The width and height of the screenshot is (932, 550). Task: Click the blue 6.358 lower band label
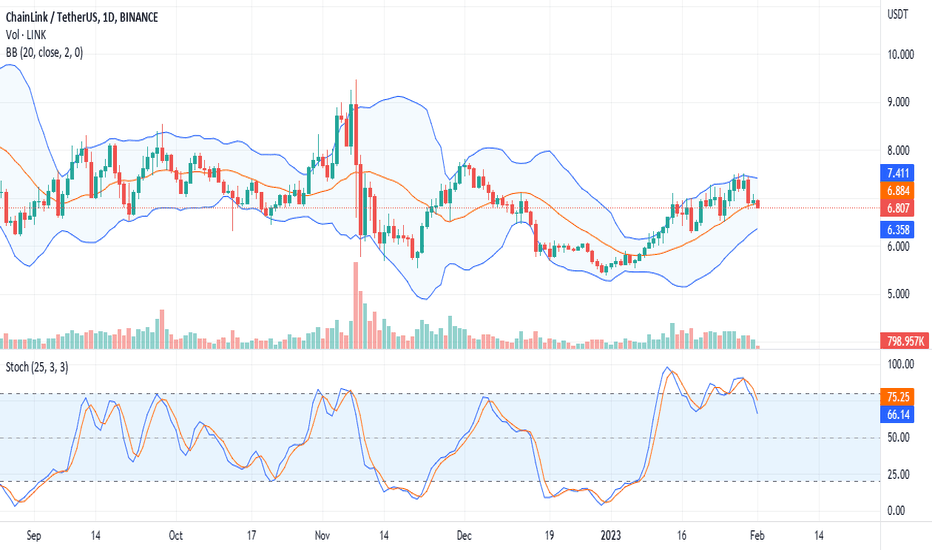point(898,230)
